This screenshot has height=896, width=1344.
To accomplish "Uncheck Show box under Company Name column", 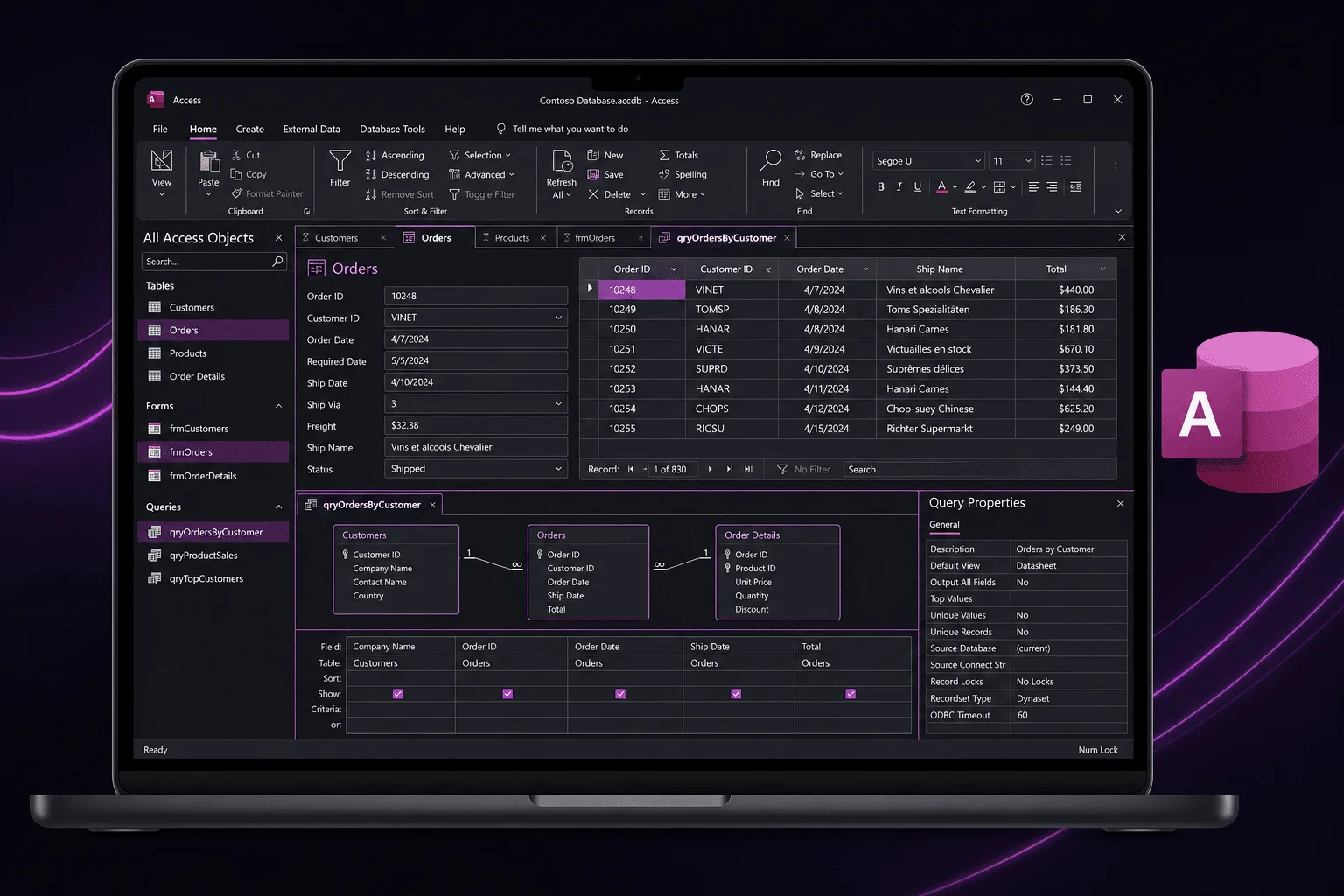I will pyautogui.click(x=398, y=694).
